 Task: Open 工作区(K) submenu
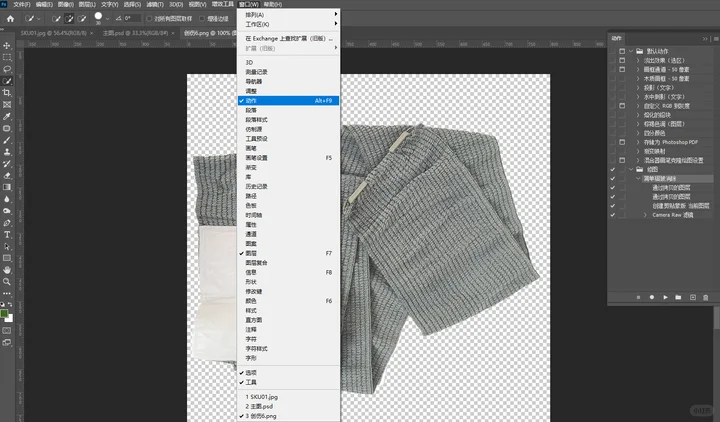[288, 24]
